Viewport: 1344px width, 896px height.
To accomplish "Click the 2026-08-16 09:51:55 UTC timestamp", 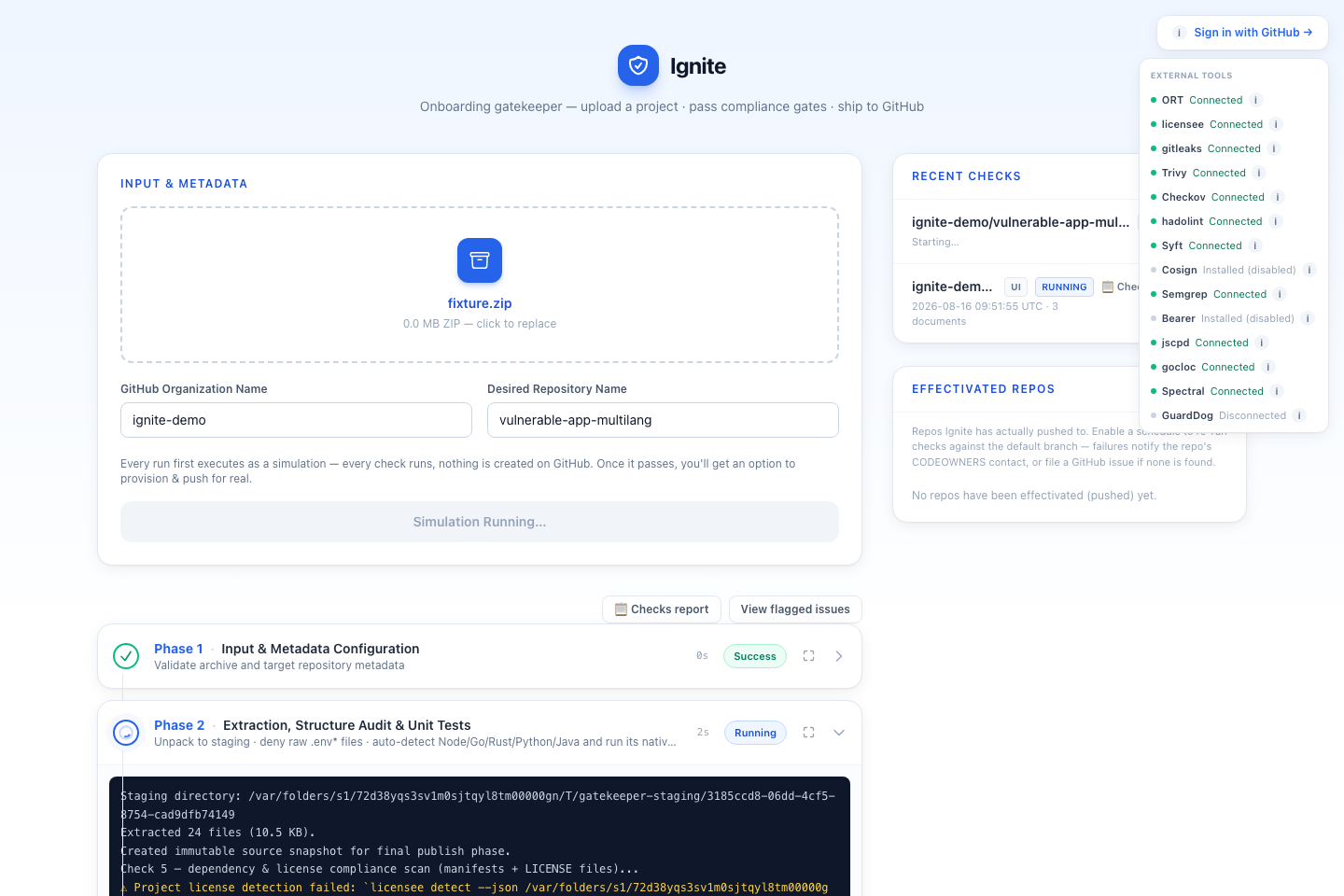I will coord(977,306).
